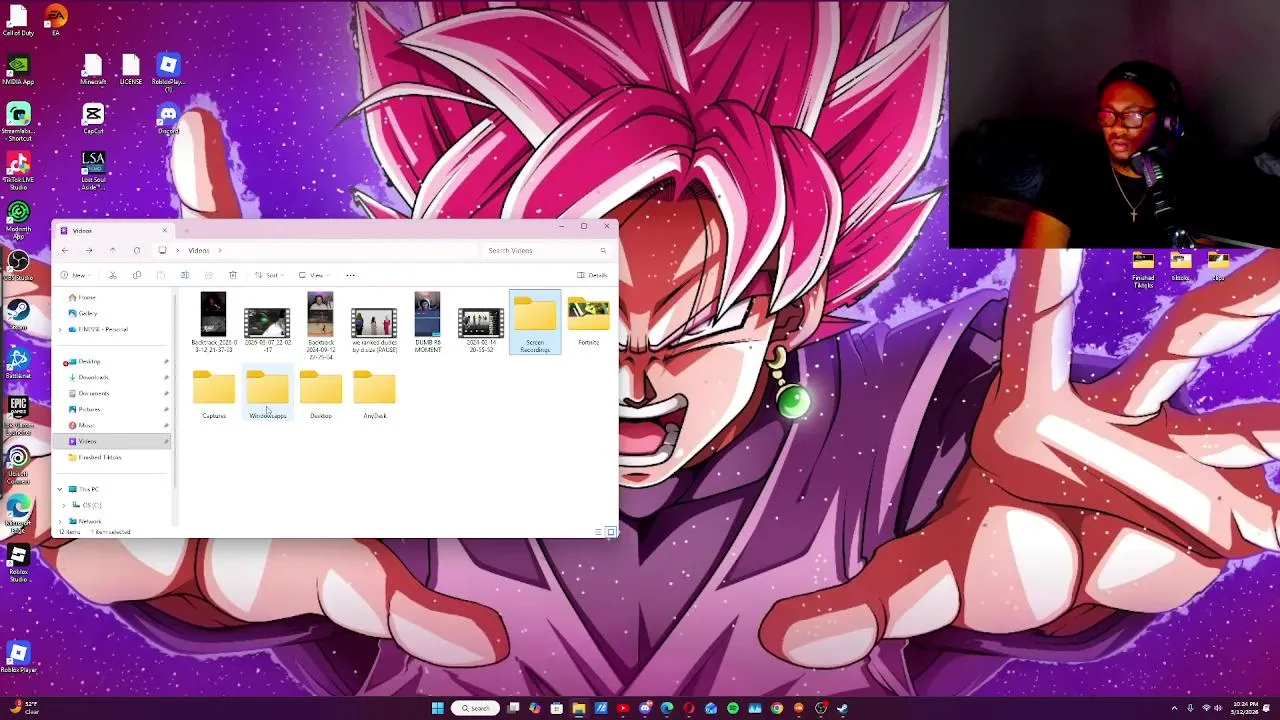This screenshot has height=720, width=1280.
Task: Select the Fortnite folder
Action: tap(588, 321)
